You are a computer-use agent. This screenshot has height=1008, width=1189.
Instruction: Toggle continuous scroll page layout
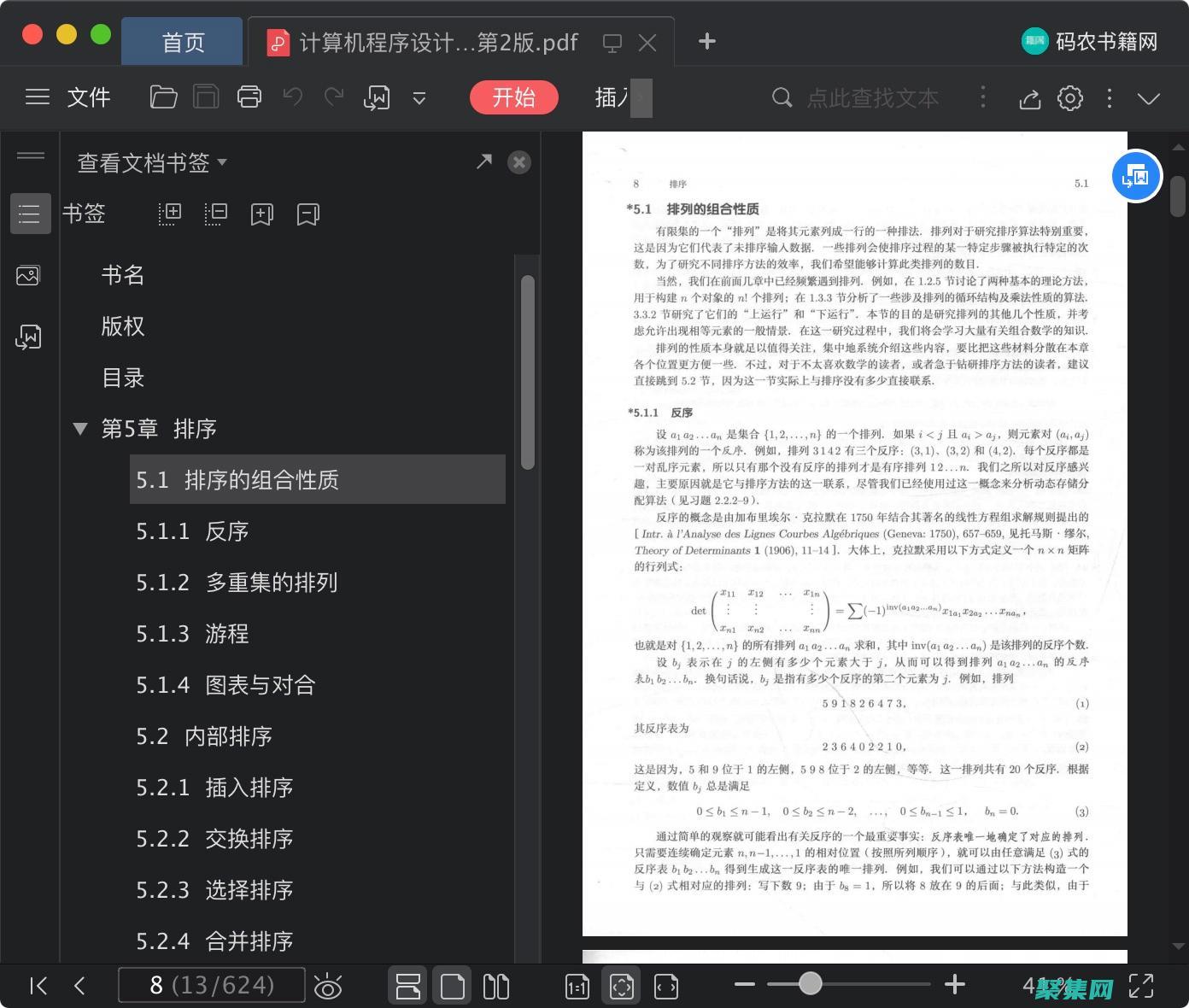pyautogui.click(x=407, y=985)
